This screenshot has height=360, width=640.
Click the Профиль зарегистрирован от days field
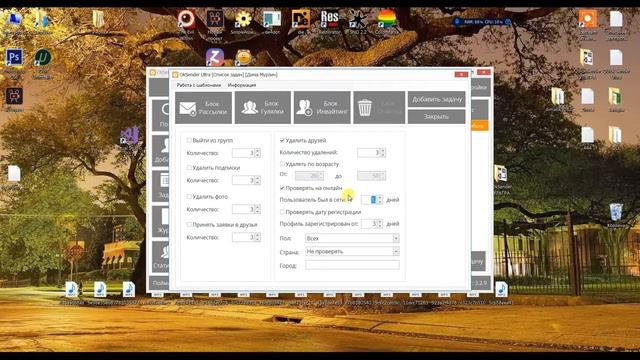[369, 223]
